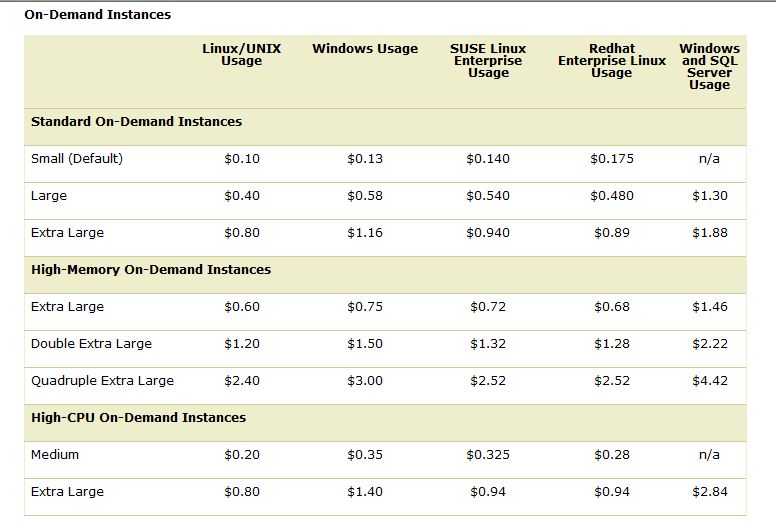The width and height of the screenshot is (776, 529).
Task: Select the Windows Usage column header
Action: click(x=365, y=48)
